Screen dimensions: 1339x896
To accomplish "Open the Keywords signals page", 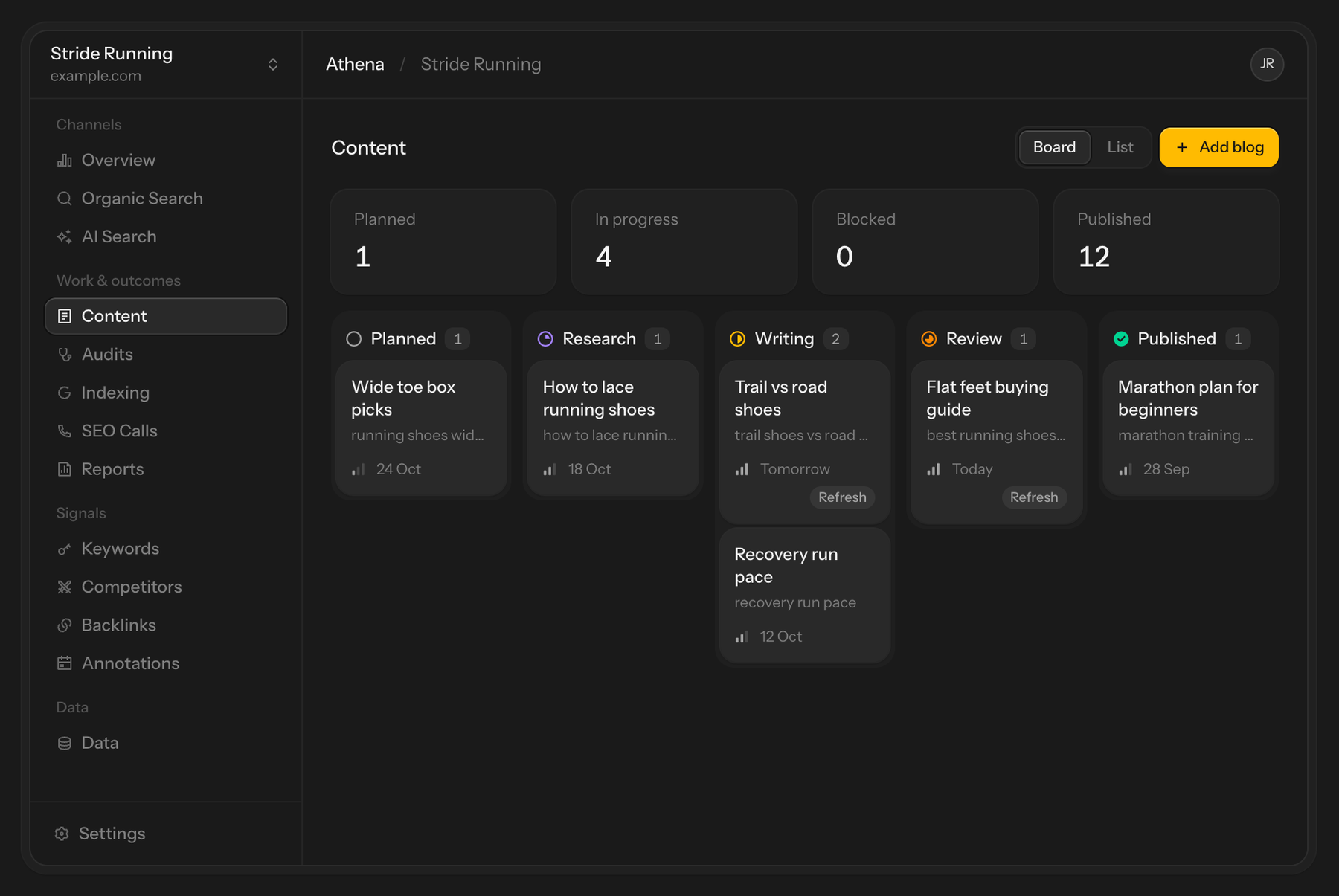I will point(166,549).
